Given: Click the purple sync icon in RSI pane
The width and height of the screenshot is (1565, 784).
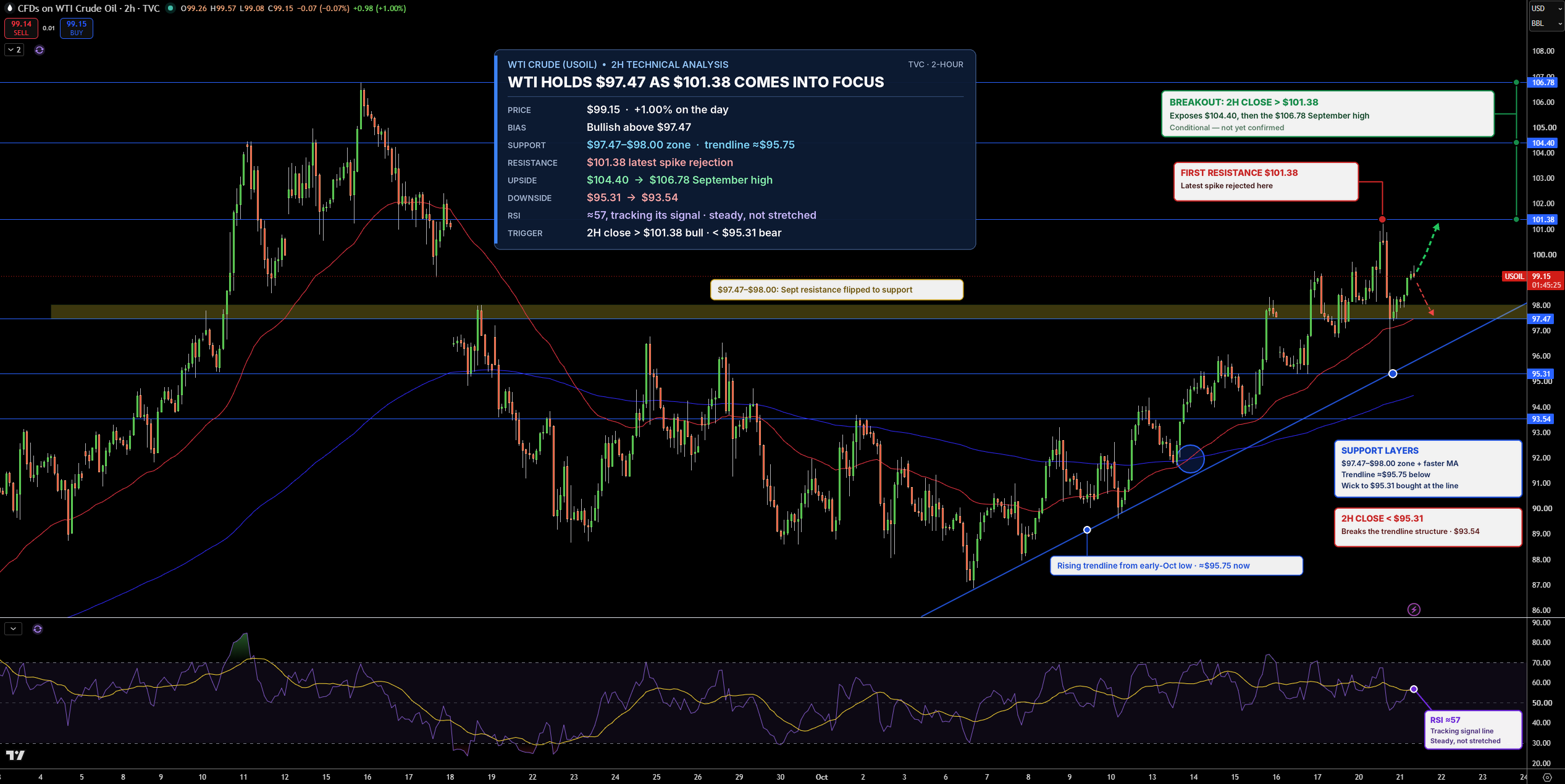Looking at the screenshot, I should click(38, 629).
